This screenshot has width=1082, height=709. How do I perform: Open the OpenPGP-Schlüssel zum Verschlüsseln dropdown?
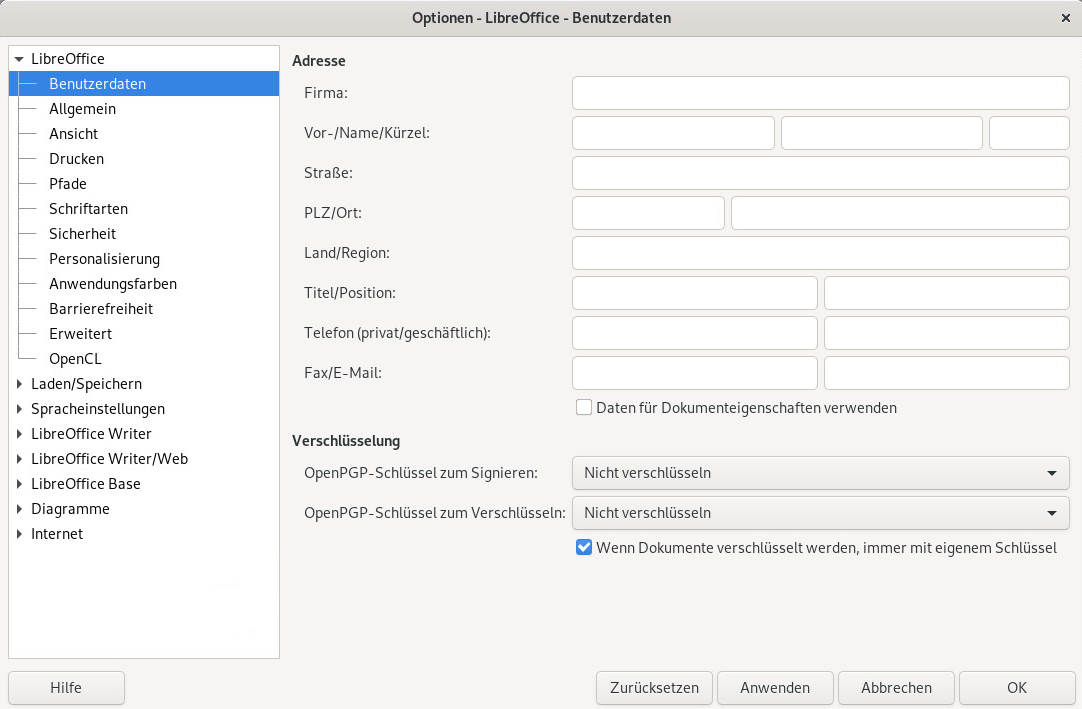(x=820, y=513)
